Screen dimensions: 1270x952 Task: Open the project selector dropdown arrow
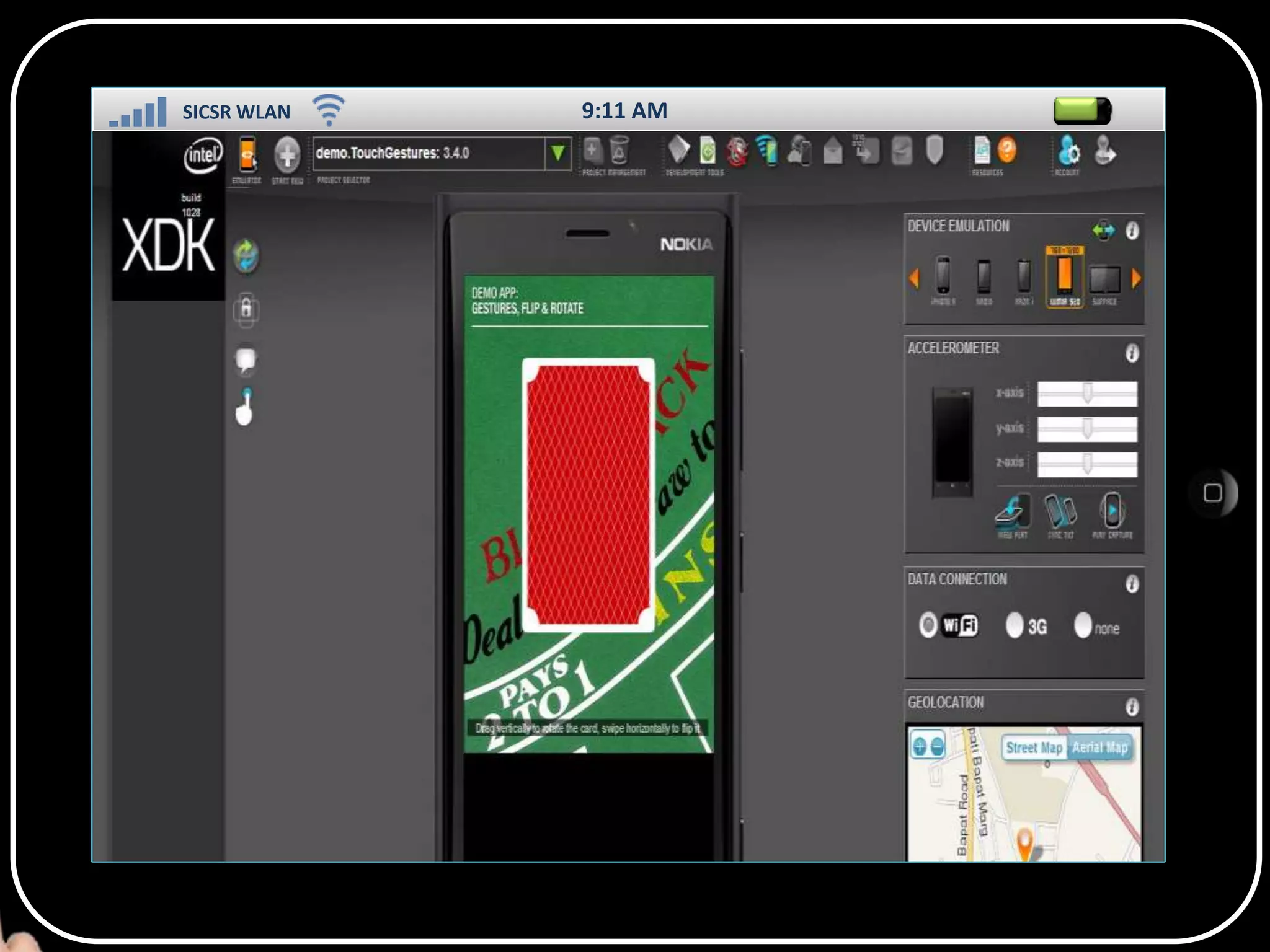coord(557,153)
